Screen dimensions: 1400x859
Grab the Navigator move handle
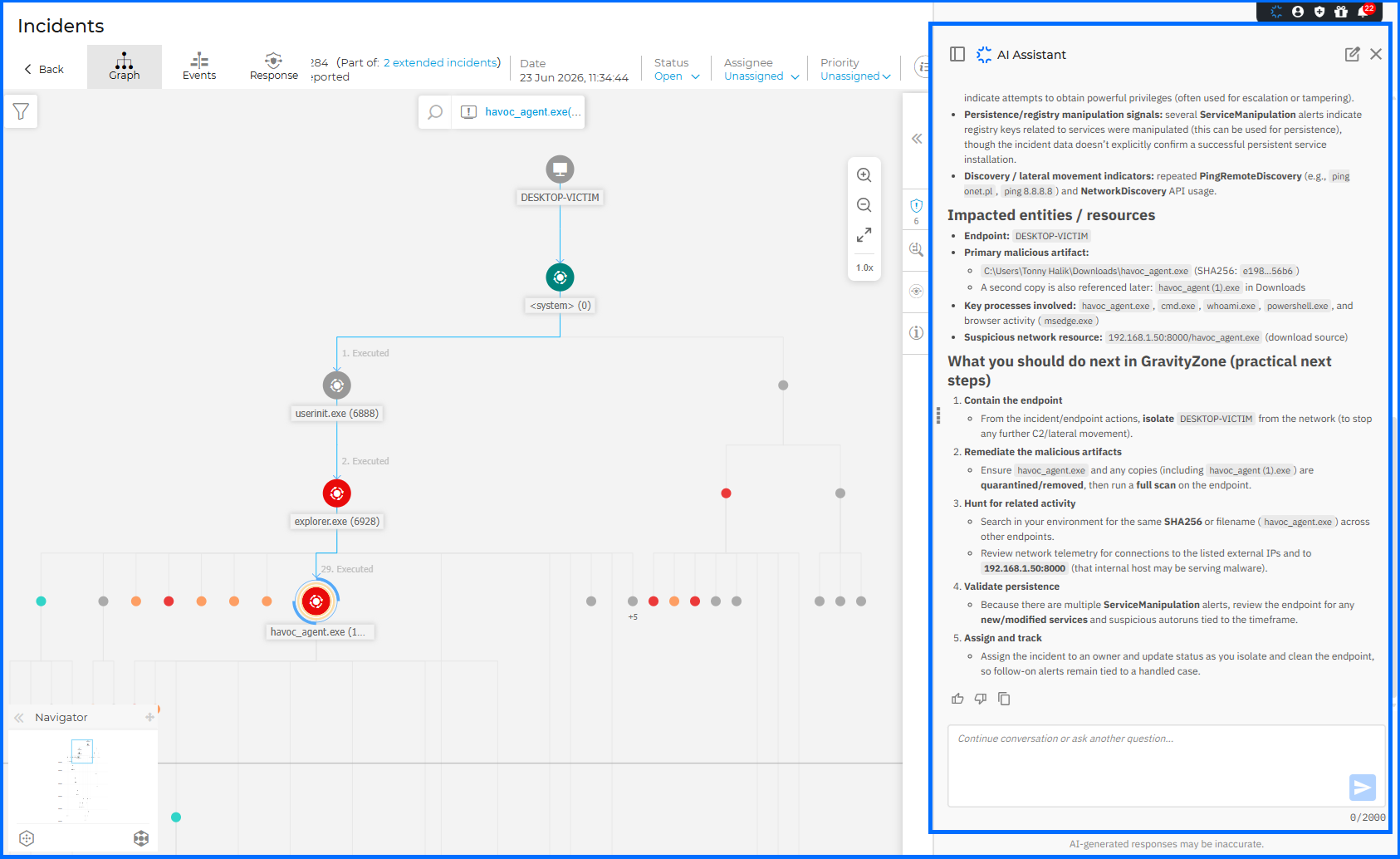(149, 717)
